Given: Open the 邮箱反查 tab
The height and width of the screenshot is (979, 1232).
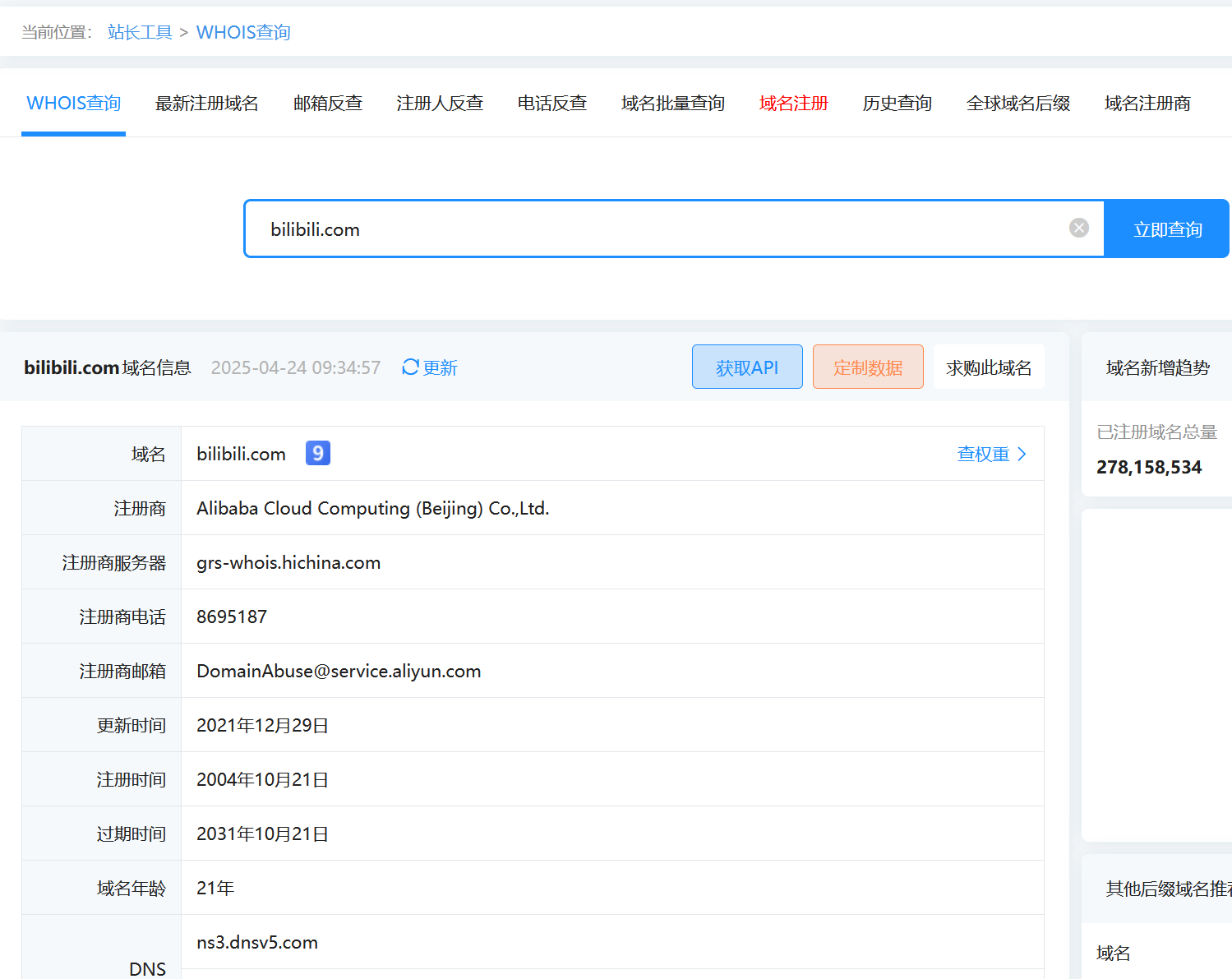Looking at the screenshot, I should click(x=328, y=103).
